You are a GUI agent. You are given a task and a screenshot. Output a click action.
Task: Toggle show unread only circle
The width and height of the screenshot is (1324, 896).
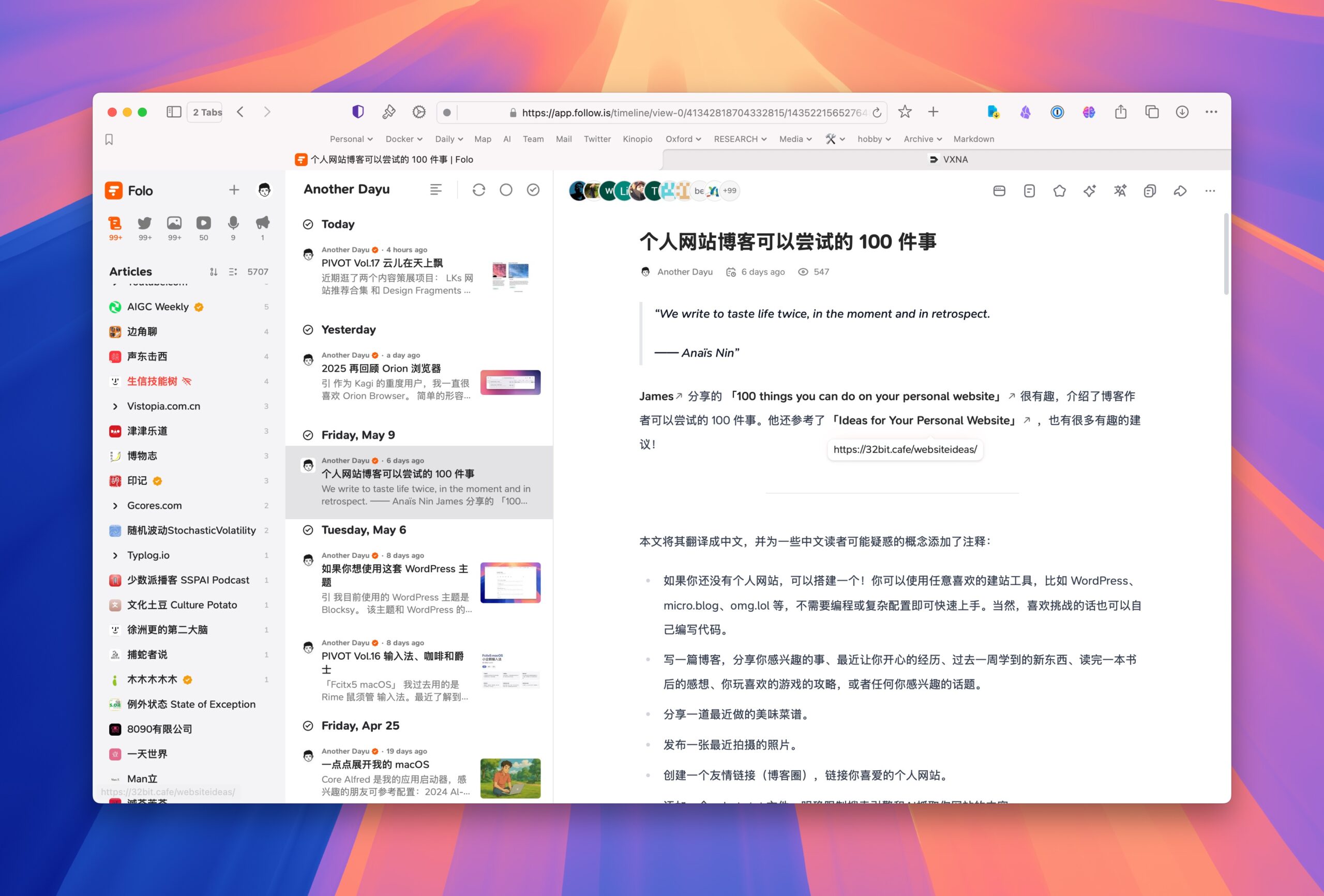pyautogui.click(x=506, y=190)
